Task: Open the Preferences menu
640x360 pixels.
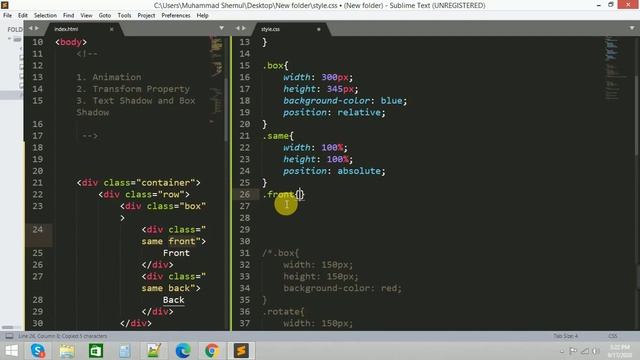Action: 176,16
